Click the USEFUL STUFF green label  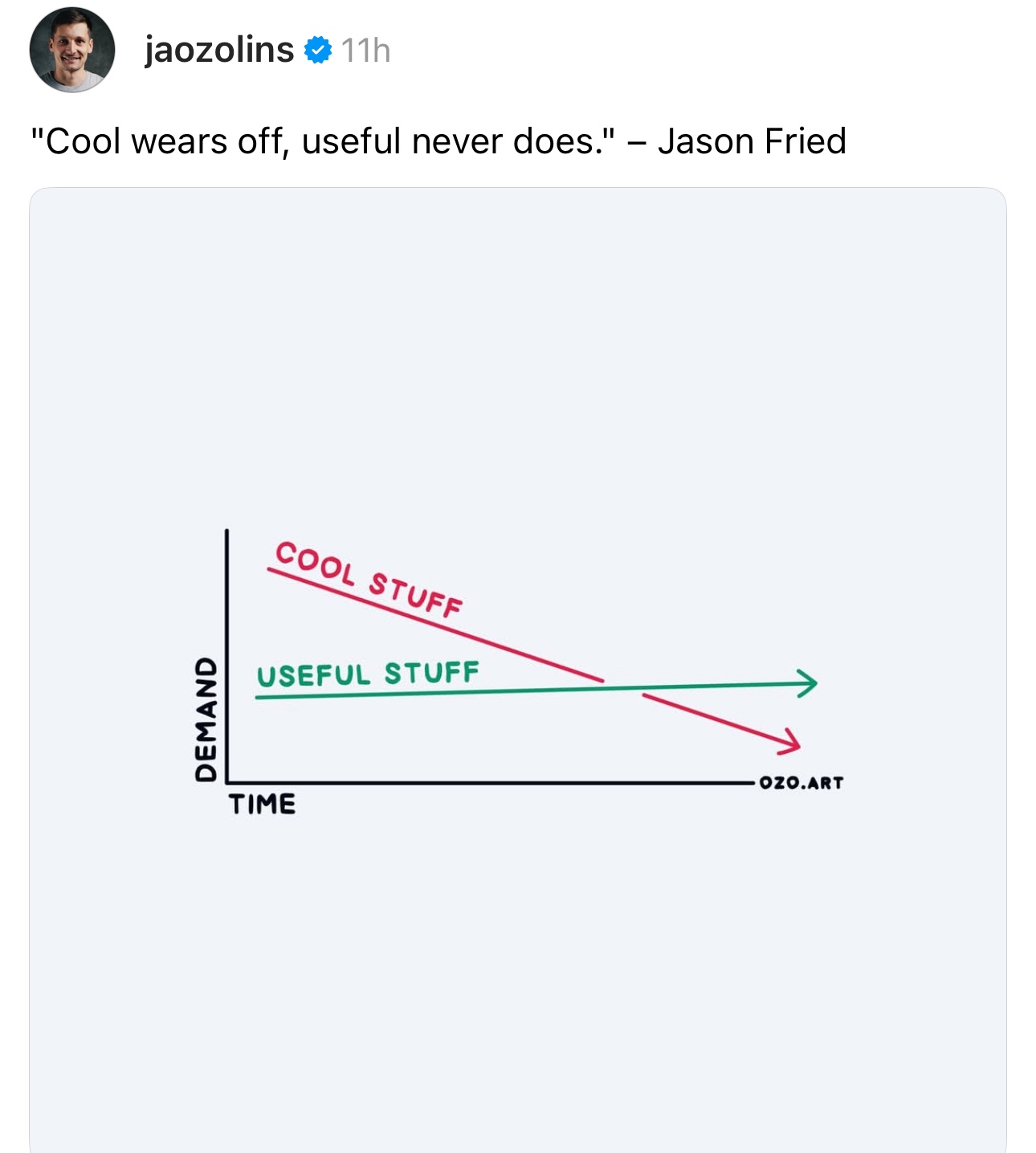tap(368, 674)
